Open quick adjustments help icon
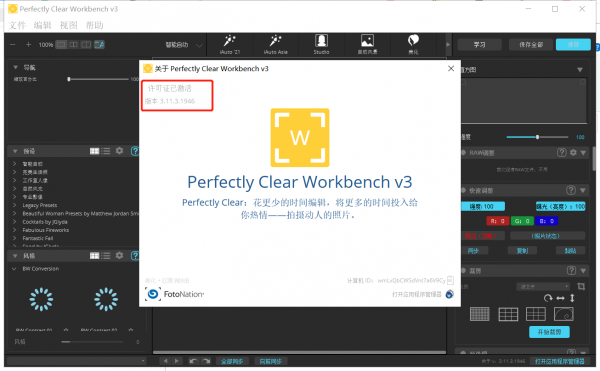This screenshot has width=600, height=371. 571,190
